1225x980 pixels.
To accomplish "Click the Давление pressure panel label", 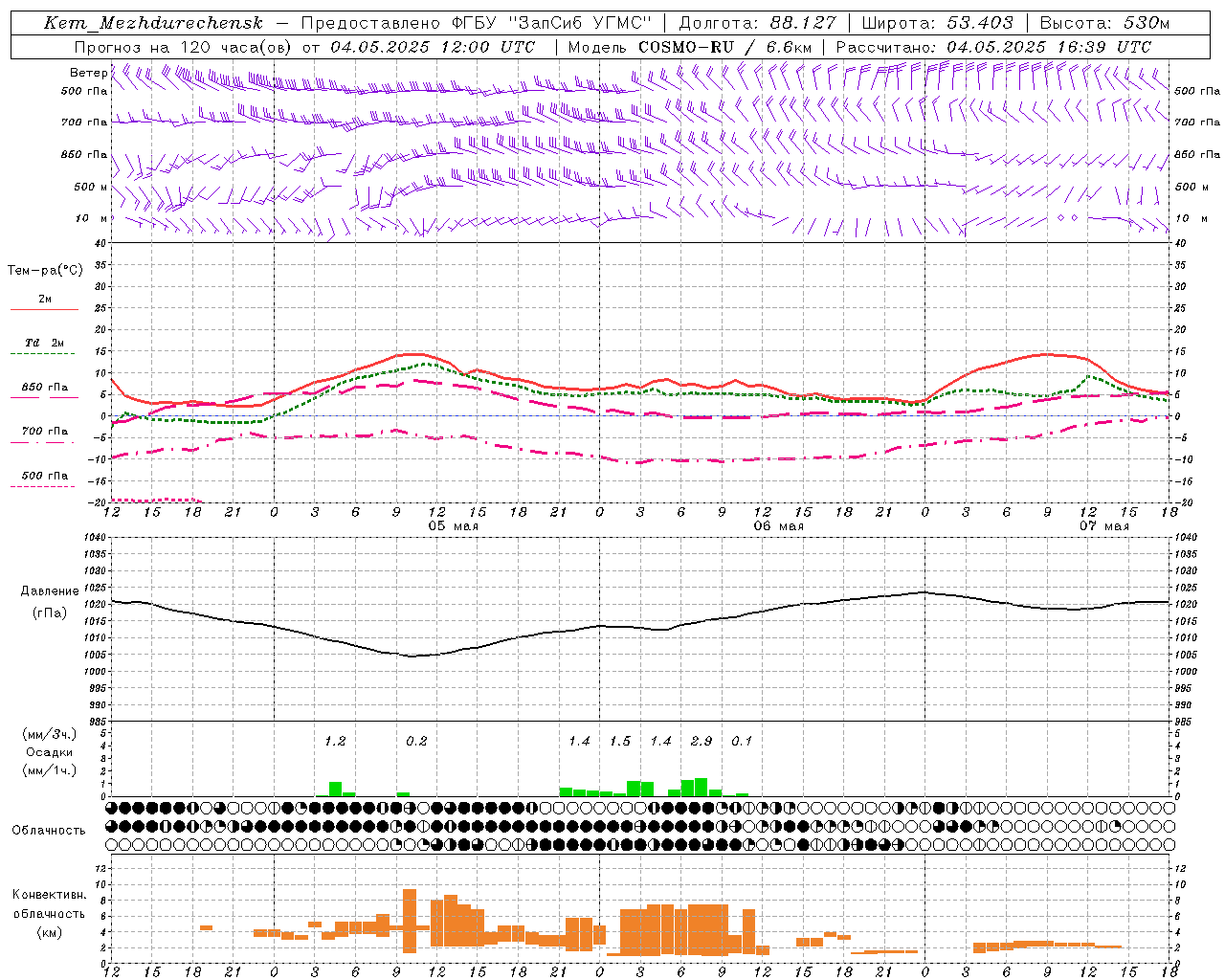I will [49, 591].
